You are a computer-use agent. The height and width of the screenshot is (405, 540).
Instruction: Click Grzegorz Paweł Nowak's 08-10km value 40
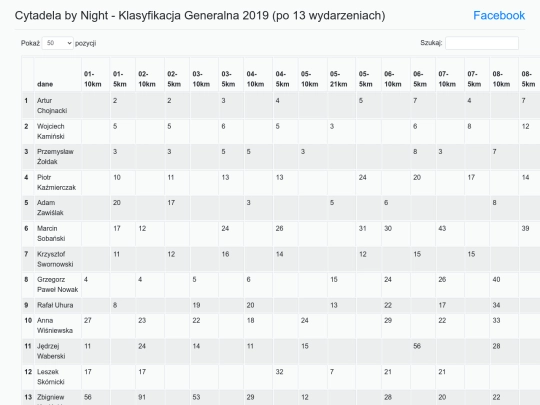pyautogui.click(x=496, y=279)
